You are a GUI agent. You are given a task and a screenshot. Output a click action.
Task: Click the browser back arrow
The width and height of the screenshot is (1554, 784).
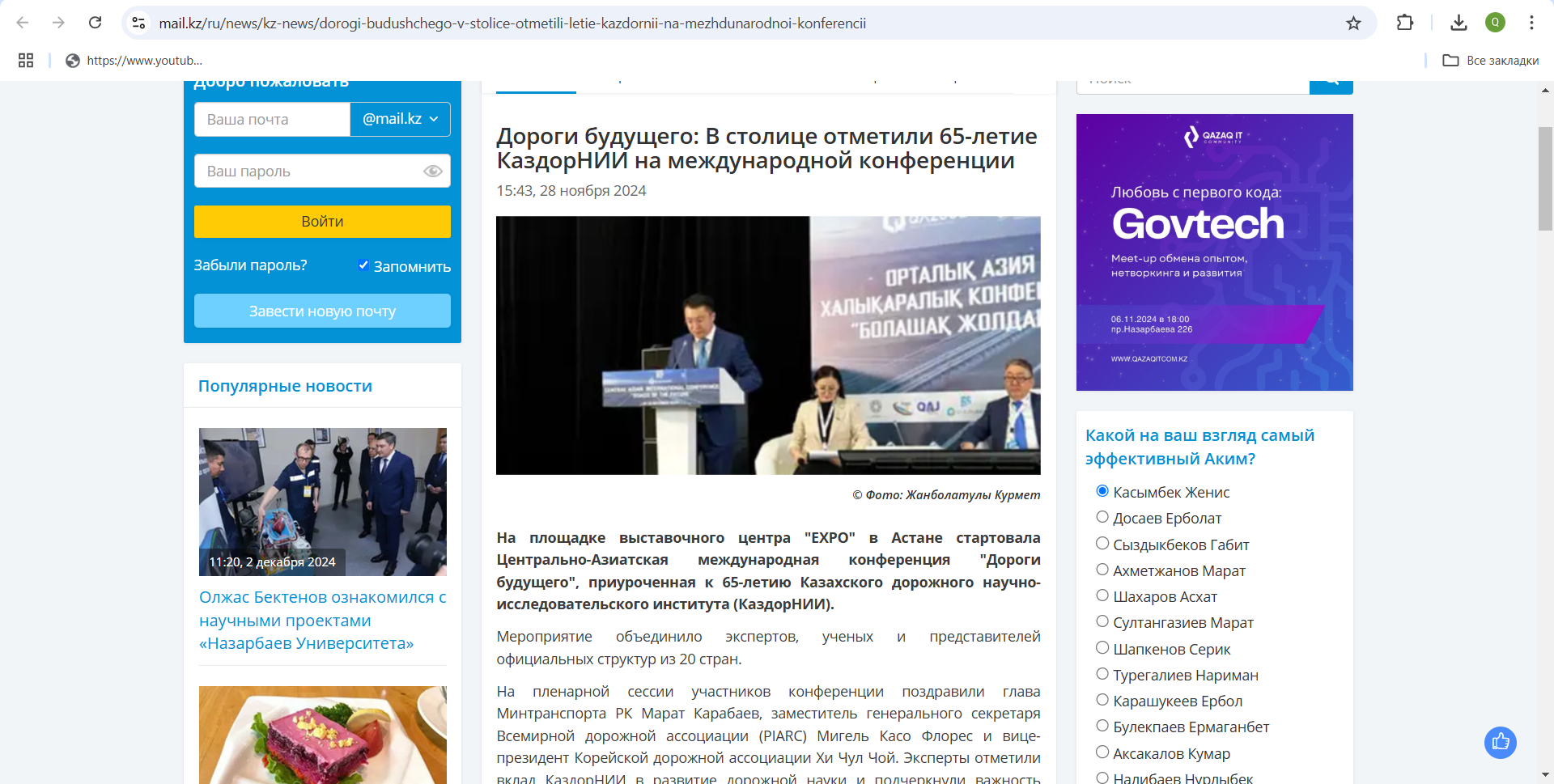click(x=23, y=23)
